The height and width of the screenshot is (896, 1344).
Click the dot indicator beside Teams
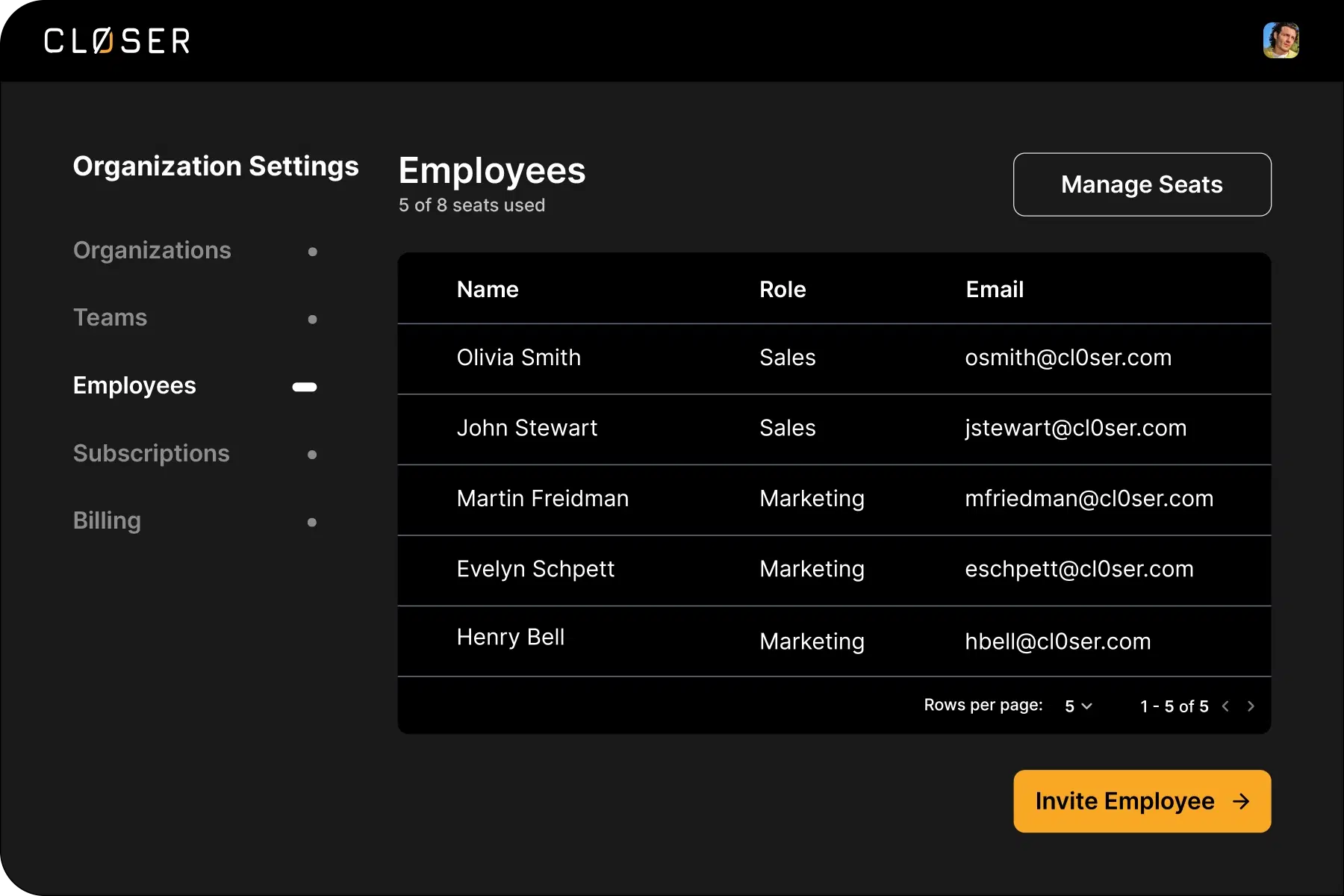(312, 320)
